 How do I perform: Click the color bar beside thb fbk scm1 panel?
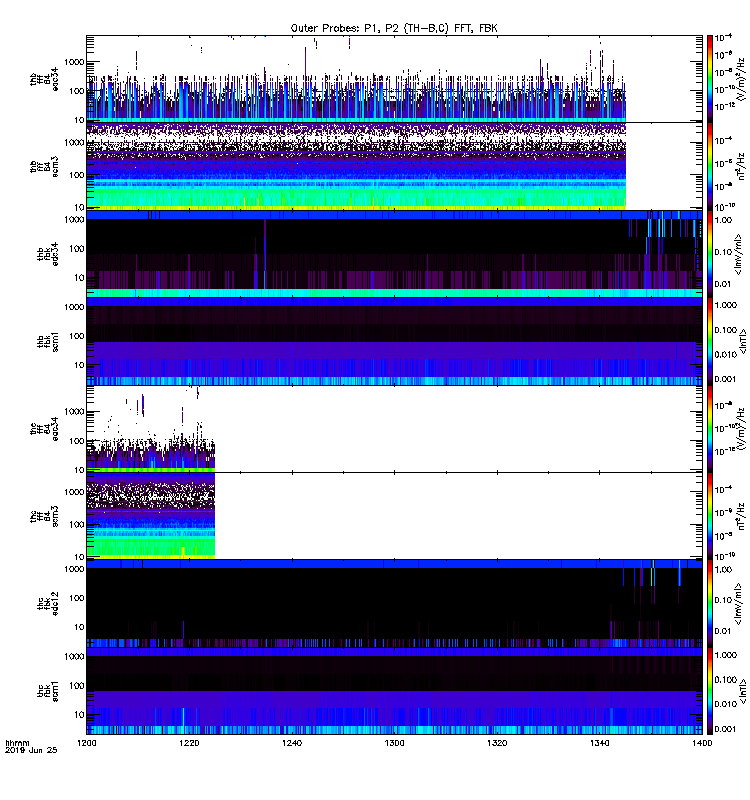tap(710, 341)
